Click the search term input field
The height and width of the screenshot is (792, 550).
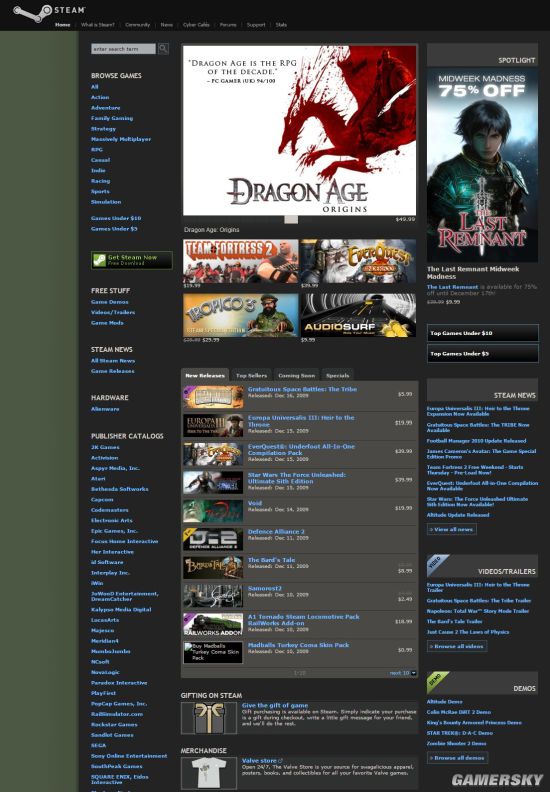(x=124, y=49)
